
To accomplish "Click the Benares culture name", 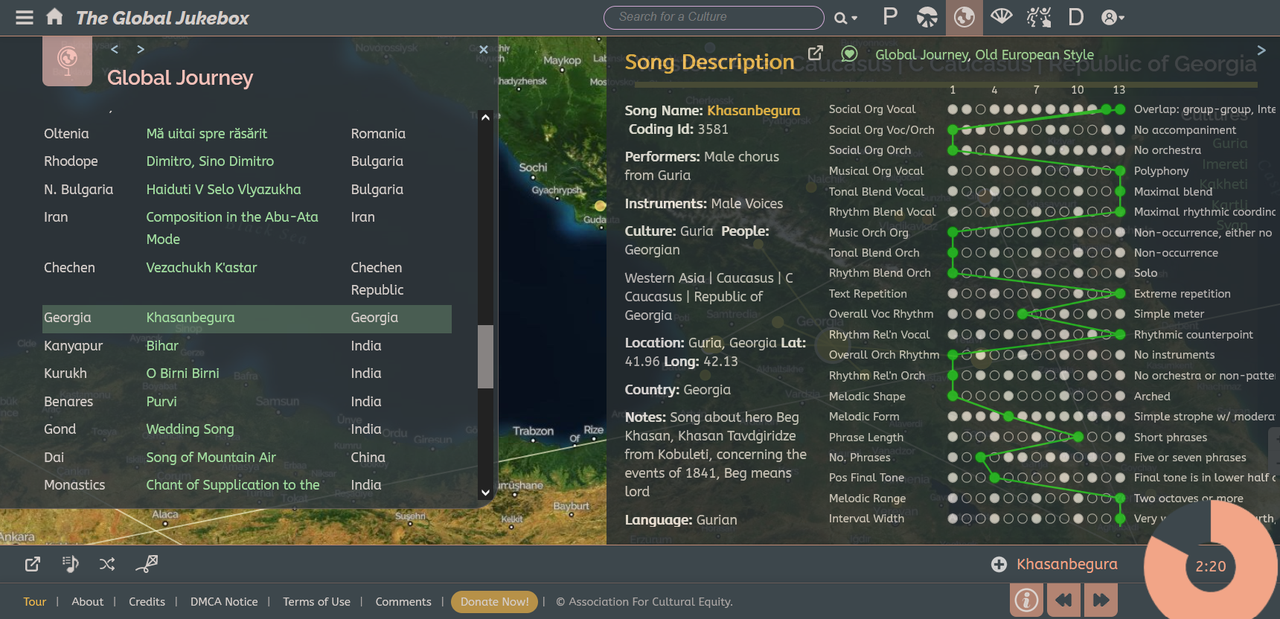I will (x=68, y=401).
